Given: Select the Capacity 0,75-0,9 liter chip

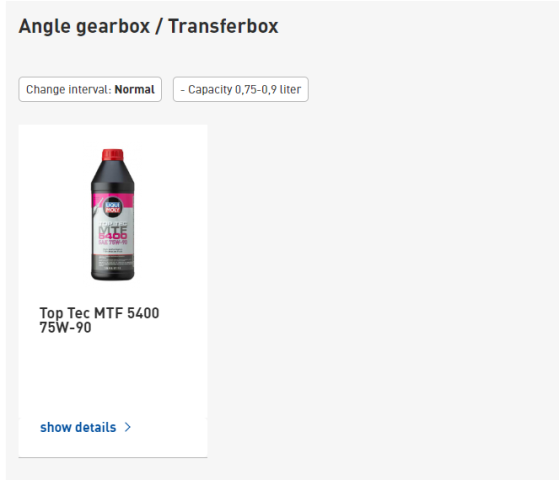Looking at the screenshot, I should click(241, 89).
